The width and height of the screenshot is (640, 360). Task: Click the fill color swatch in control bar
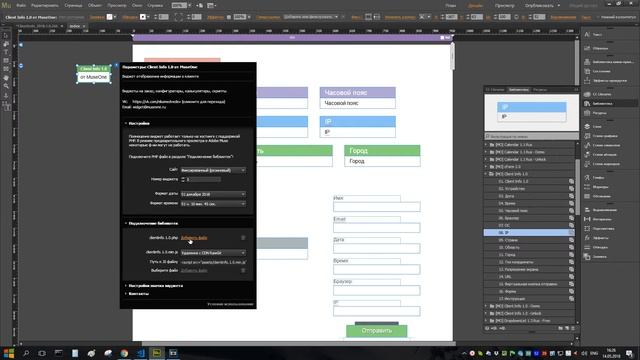109,17
